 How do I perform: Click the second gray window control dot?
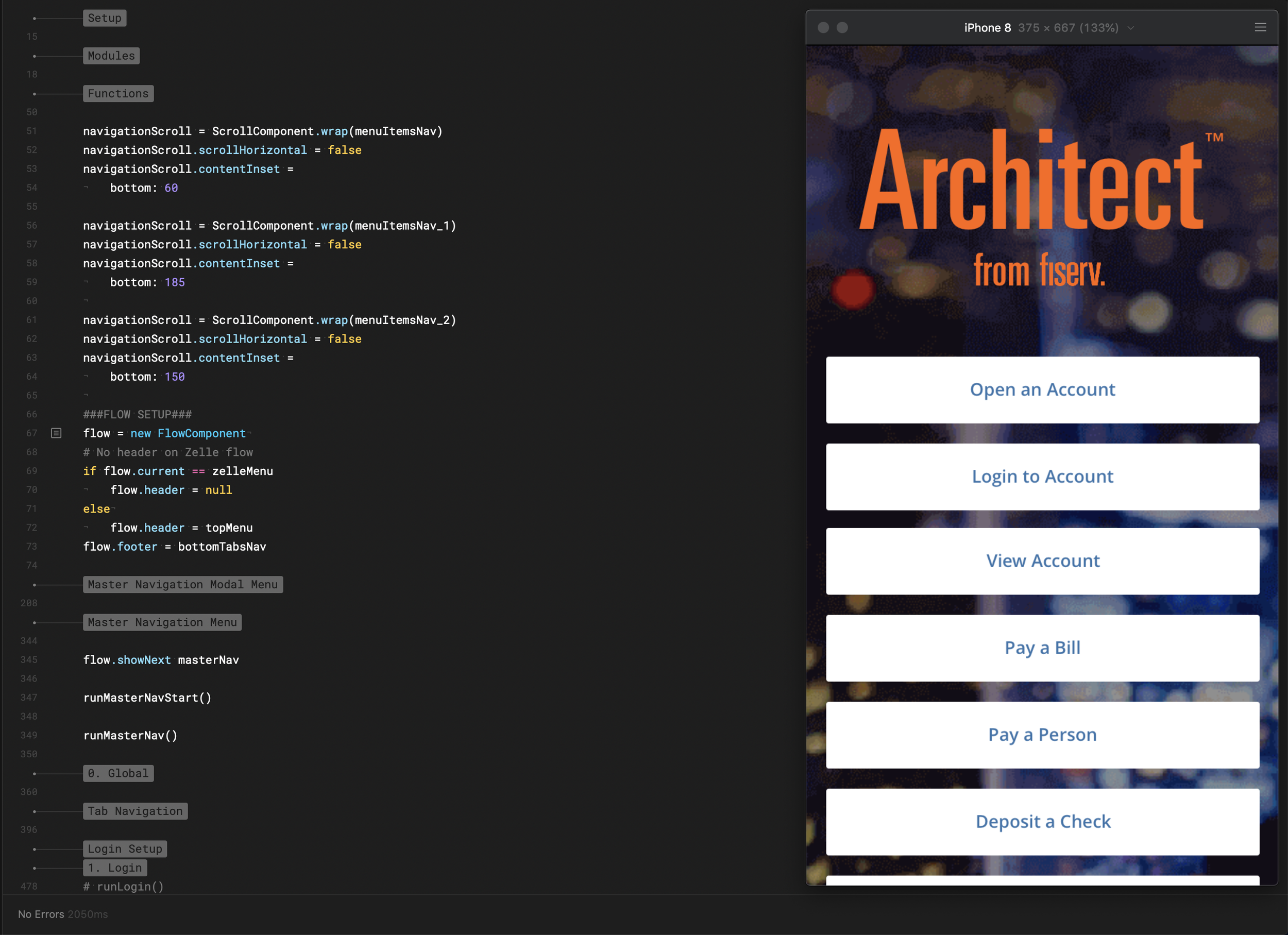(x=842, y=27)
